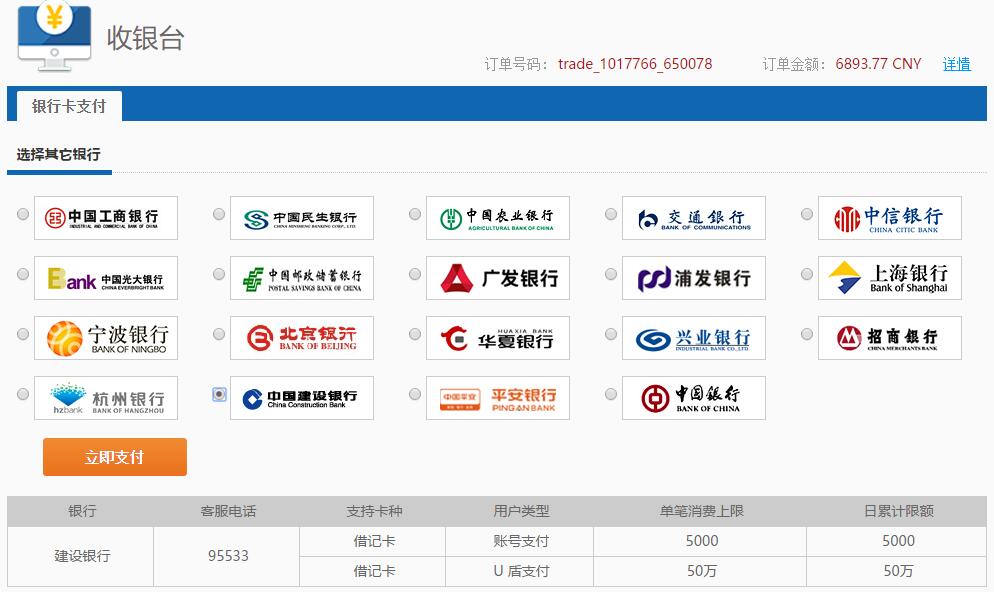The image size is (994, 592).
Task: Click the Bank of Hangzhou logo
Action: tap(105, 398)
